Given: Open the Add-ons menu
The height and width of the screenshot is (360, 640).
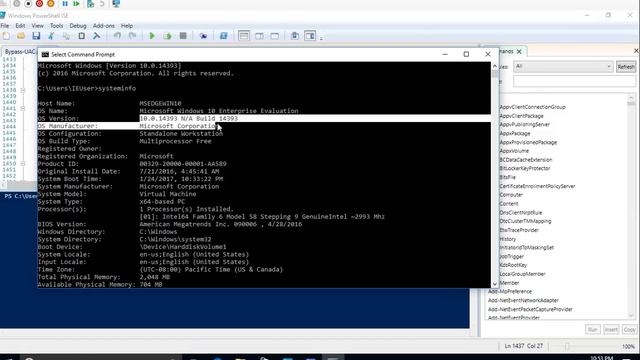Looking at the screenshot, I should tap(104, 25).
